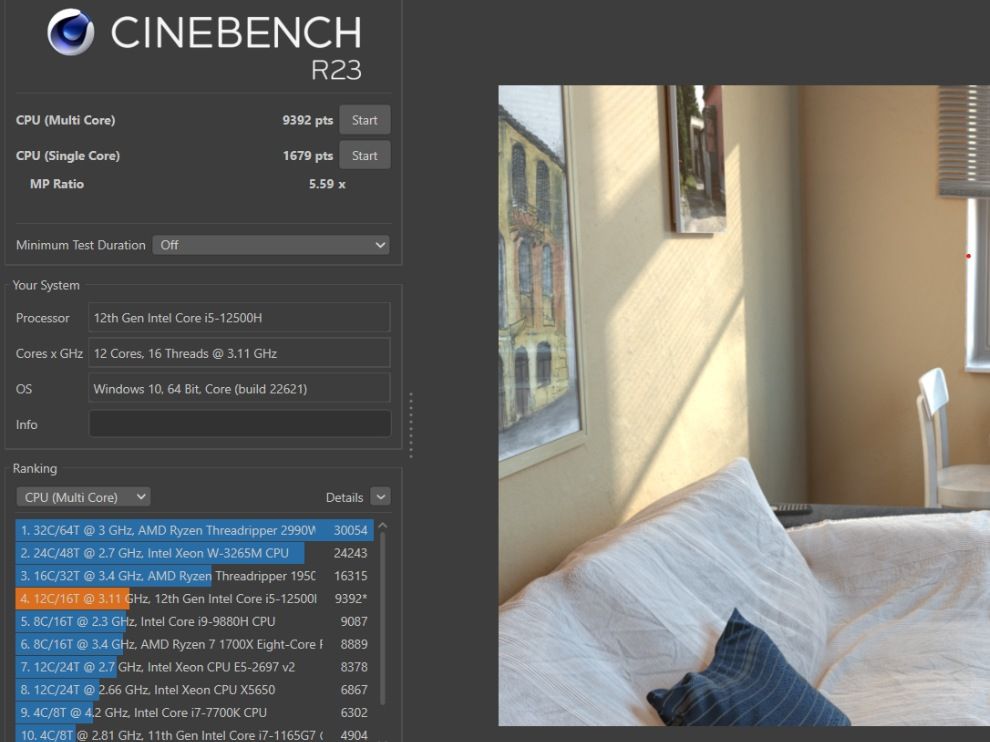
Task: Click the Cores x GHz field
Action: click(239, 353)
